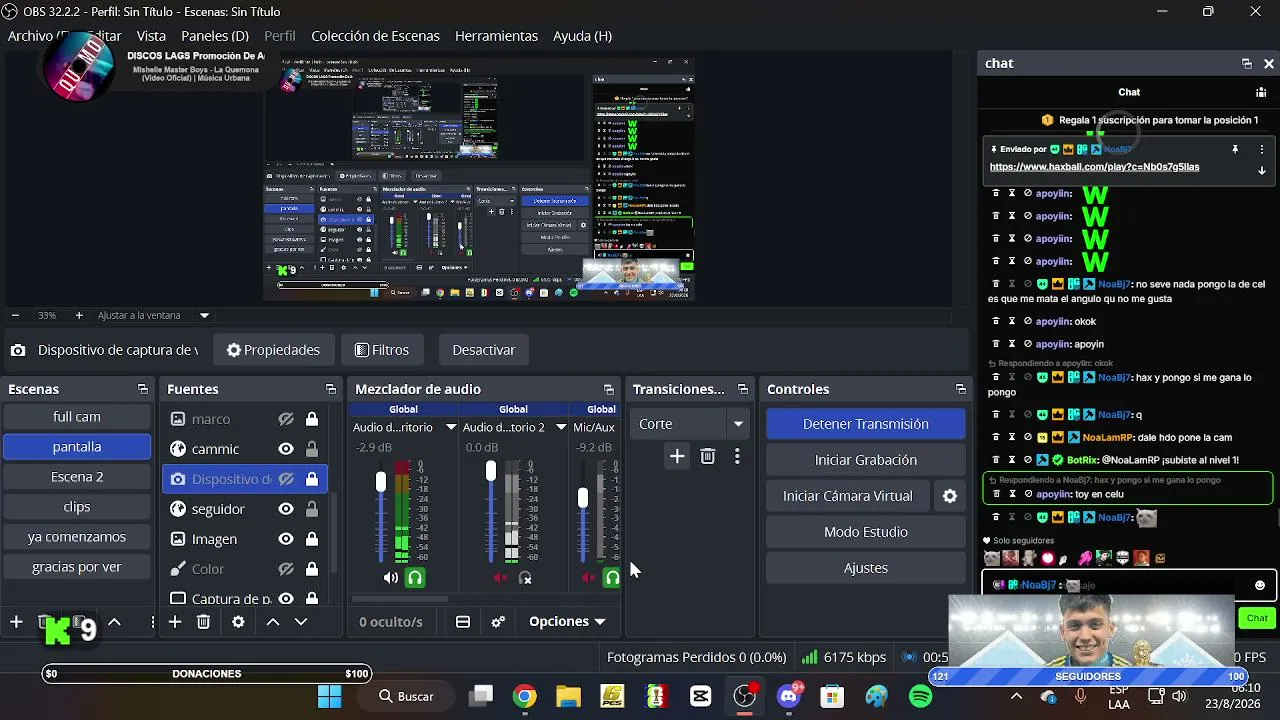This screenshot has height=720, width=1280.
Task: Open source properties gear in Fuentes toolbar
Action: [238, 622]
